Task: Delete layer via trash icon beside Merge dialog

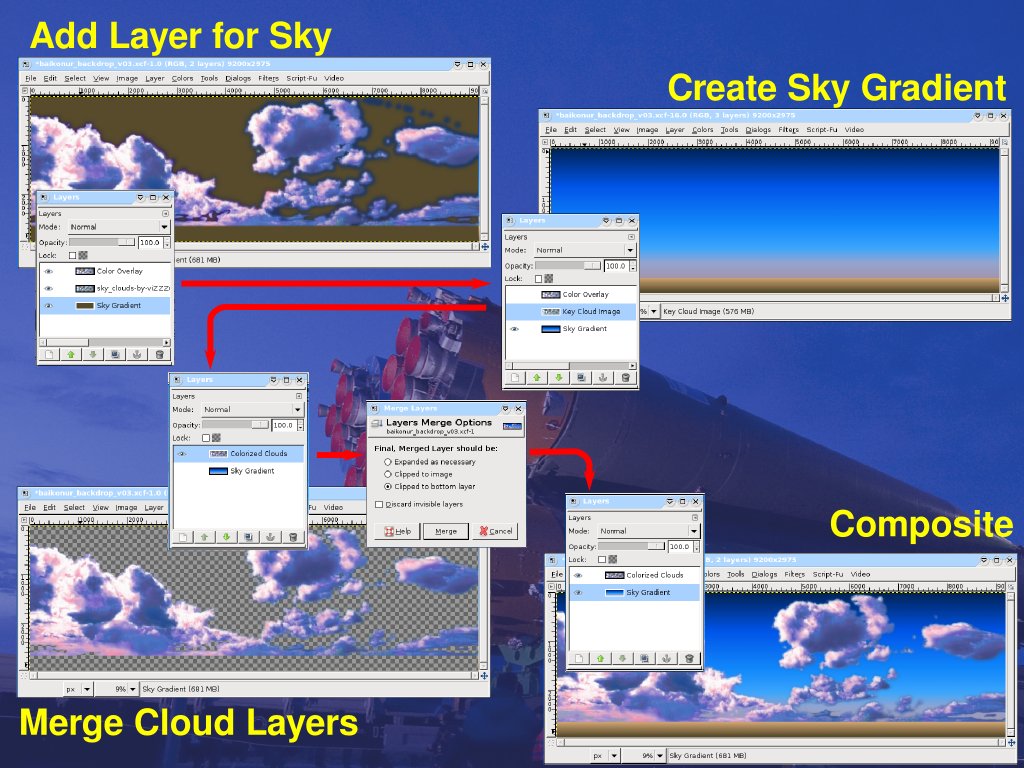Action: tap(292, 537)
